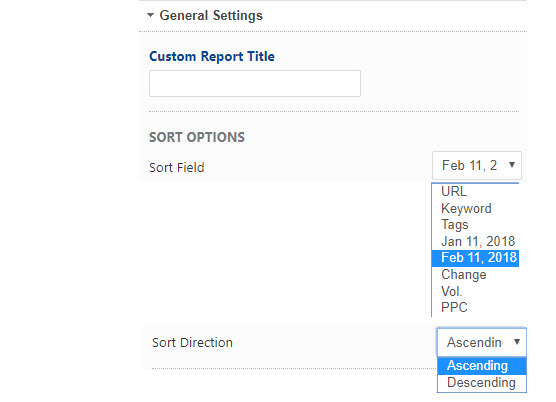Focus the Custom Report Title field
This screenshot has width=556, height=402.
(x=255, y=84)
